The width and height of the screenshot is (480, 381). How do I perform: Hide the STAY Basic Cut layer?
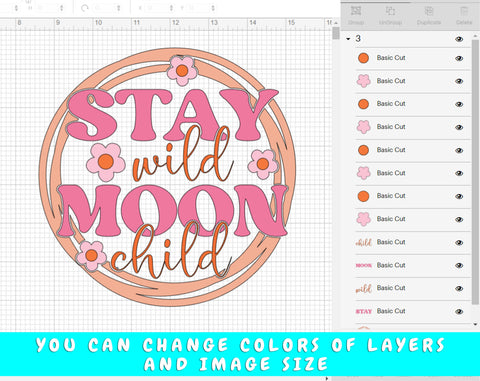coord(459,311)
